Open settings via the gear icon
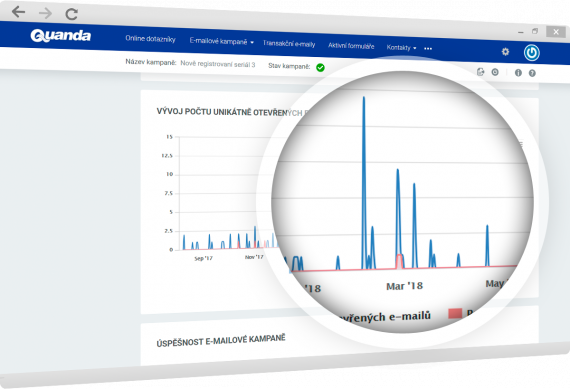Image resolution: width=570 pixels, height=389 pixels. (x=505, y=52)
